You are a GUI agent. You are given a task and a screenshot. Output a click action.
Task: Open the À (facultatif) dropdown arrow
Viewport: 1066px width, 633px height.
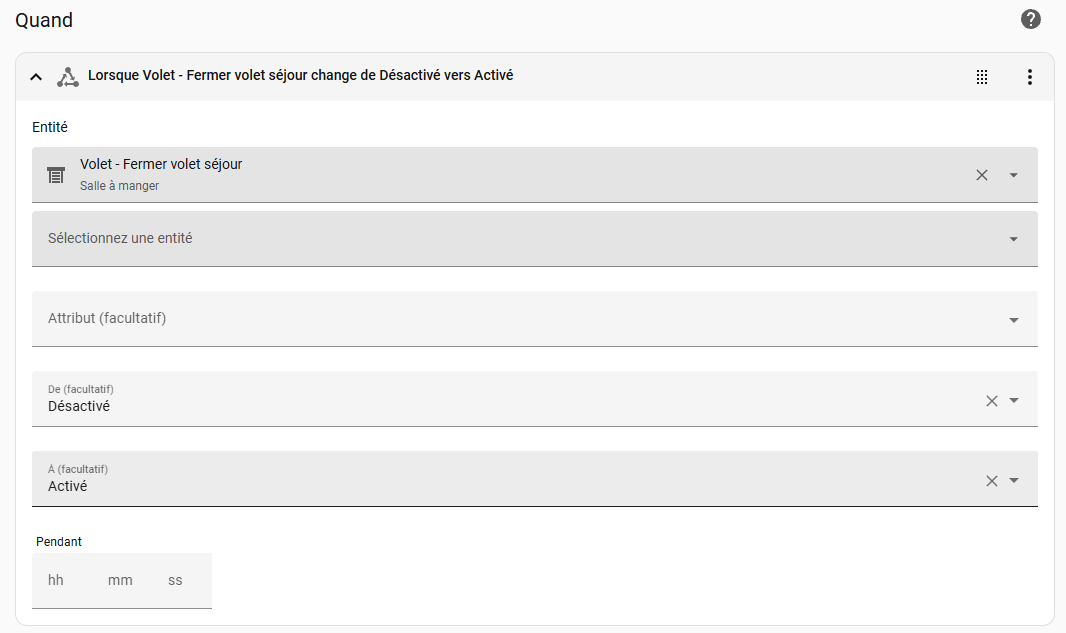(1014, 480)
